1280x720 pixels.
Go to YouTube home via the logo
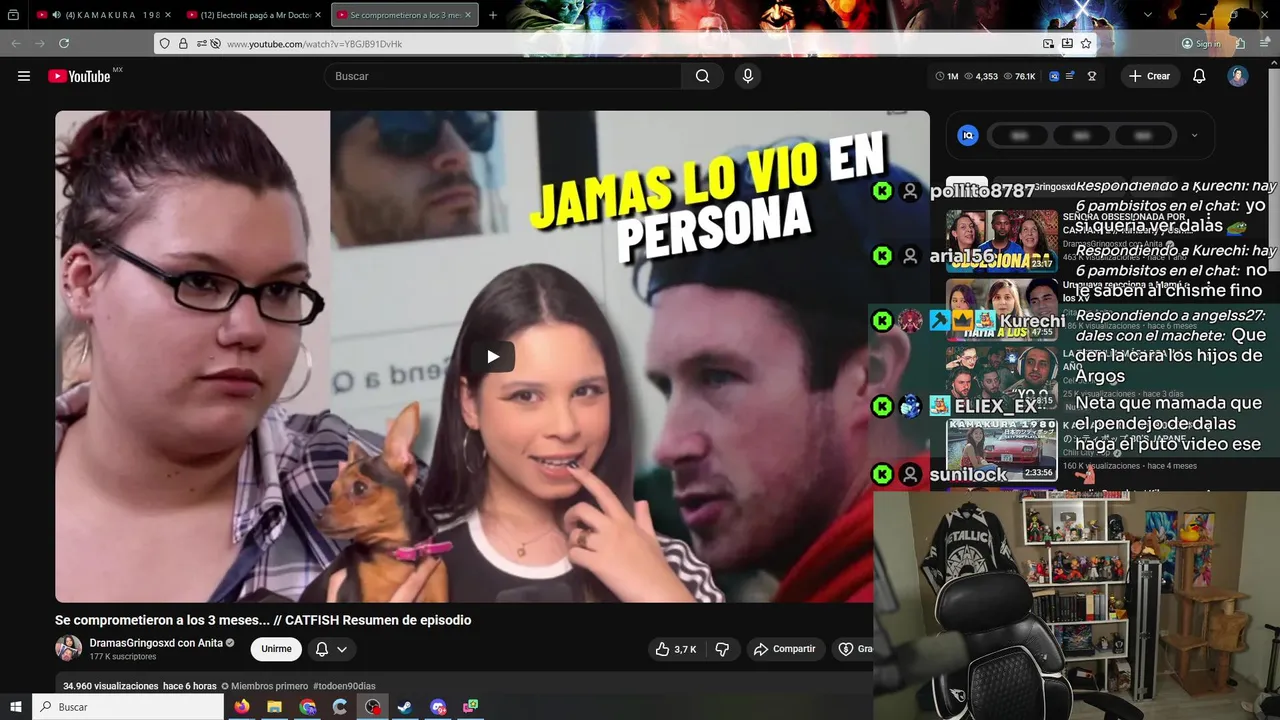(x=79, y=76)
